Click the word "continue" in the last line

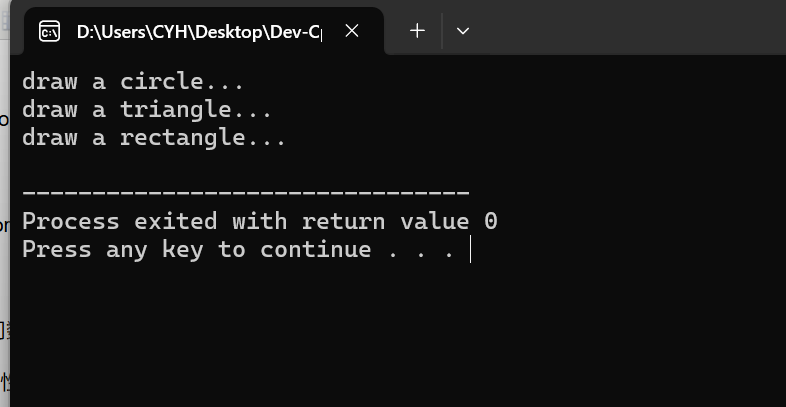[x=316, y=249]
